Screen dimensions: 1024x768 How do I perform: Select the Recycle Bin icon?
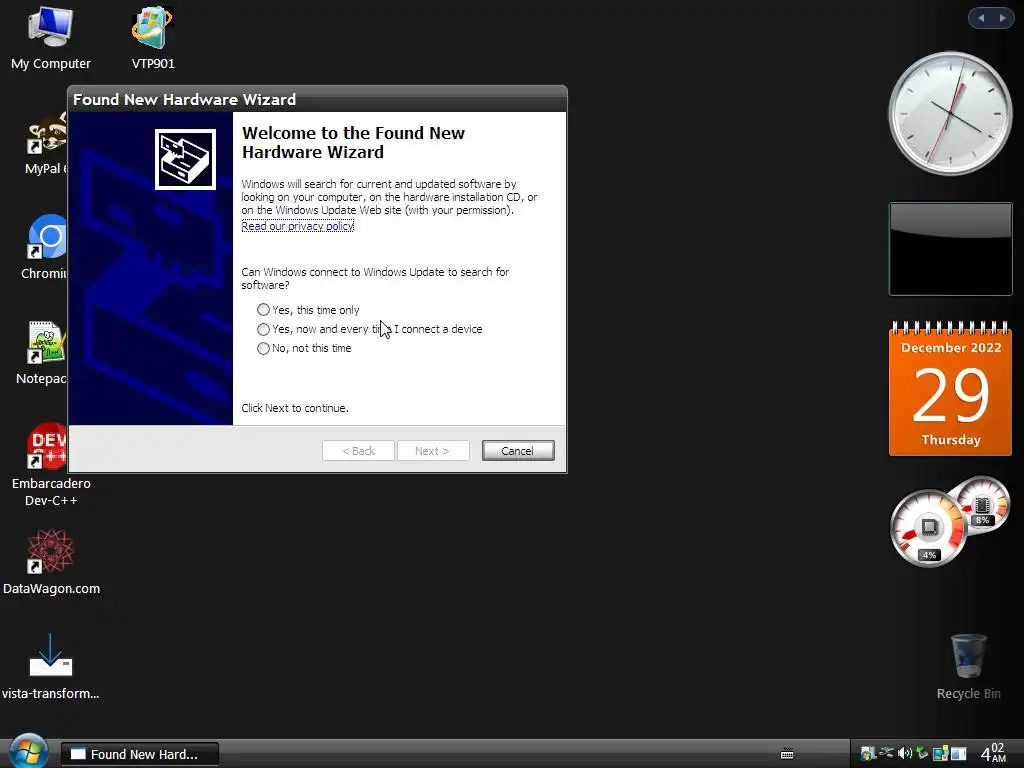click(968, 666)
